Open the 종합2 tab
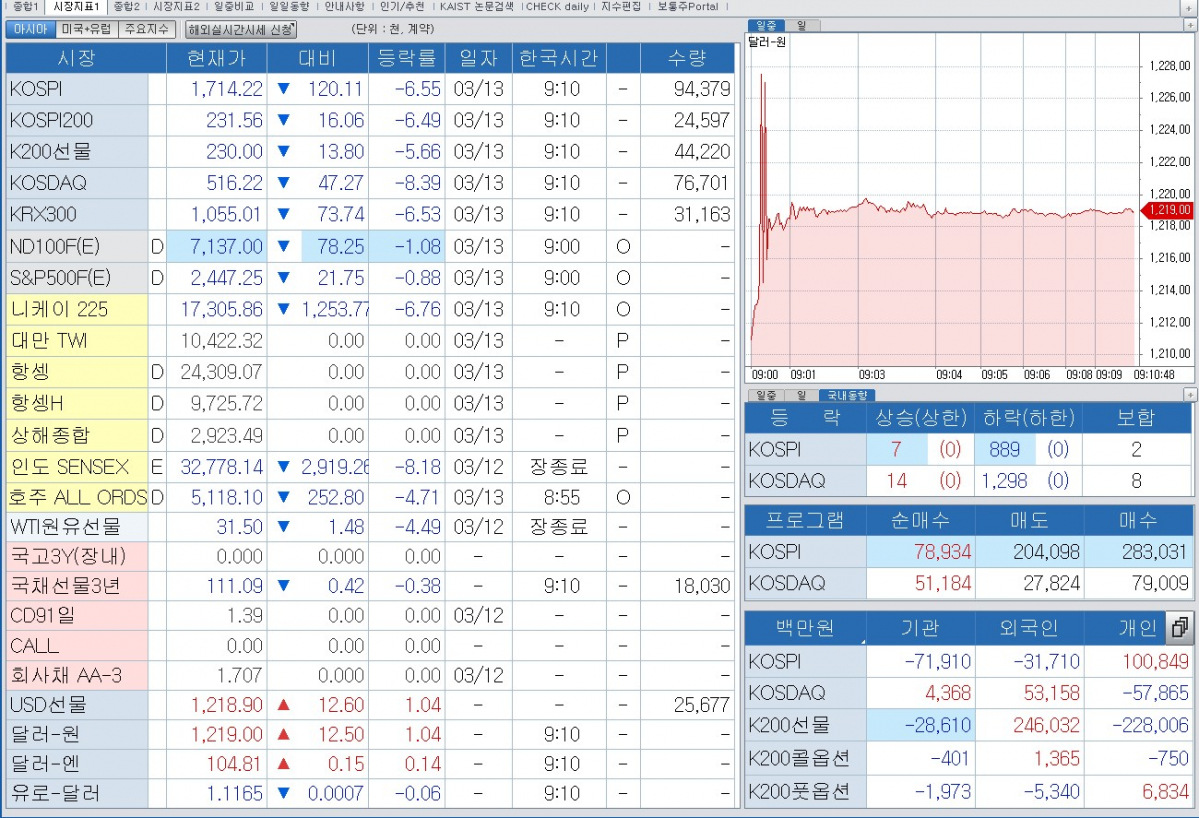This screenshot has width=1199, height=818. click(x=127, y=6)
